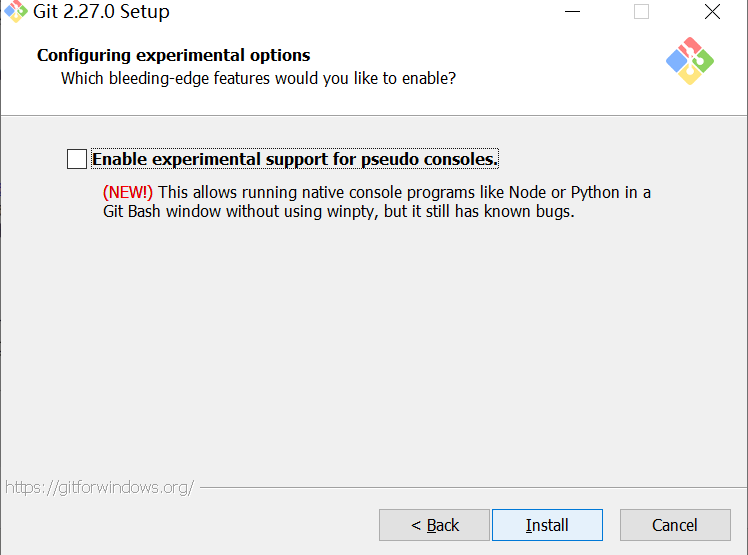The width and height of the screenshot is (748, 555).
Task: Minimize the Git Setup window
Action: coord(572,12)
